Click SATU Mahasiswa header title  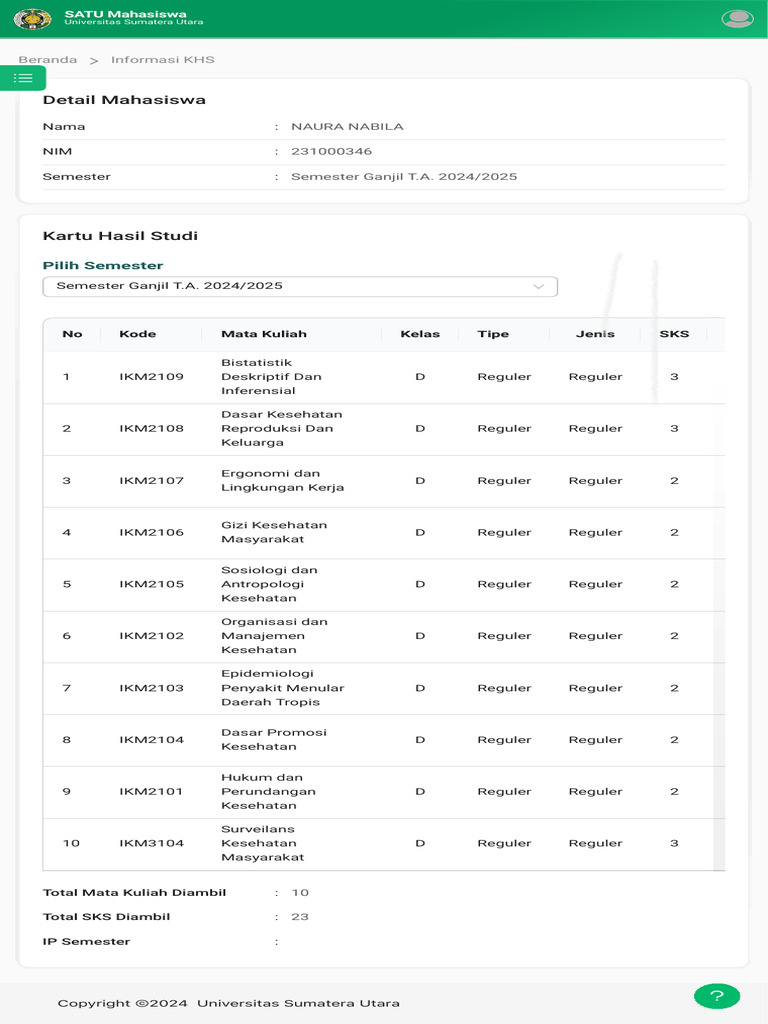(125, 14)
